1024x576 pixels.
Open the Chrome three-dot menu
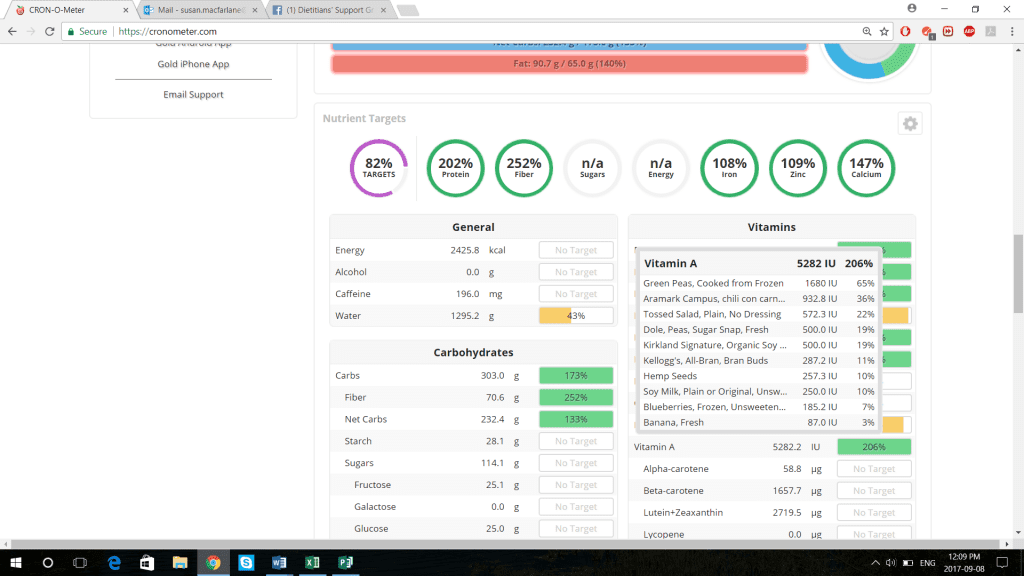click(1012, 31)
